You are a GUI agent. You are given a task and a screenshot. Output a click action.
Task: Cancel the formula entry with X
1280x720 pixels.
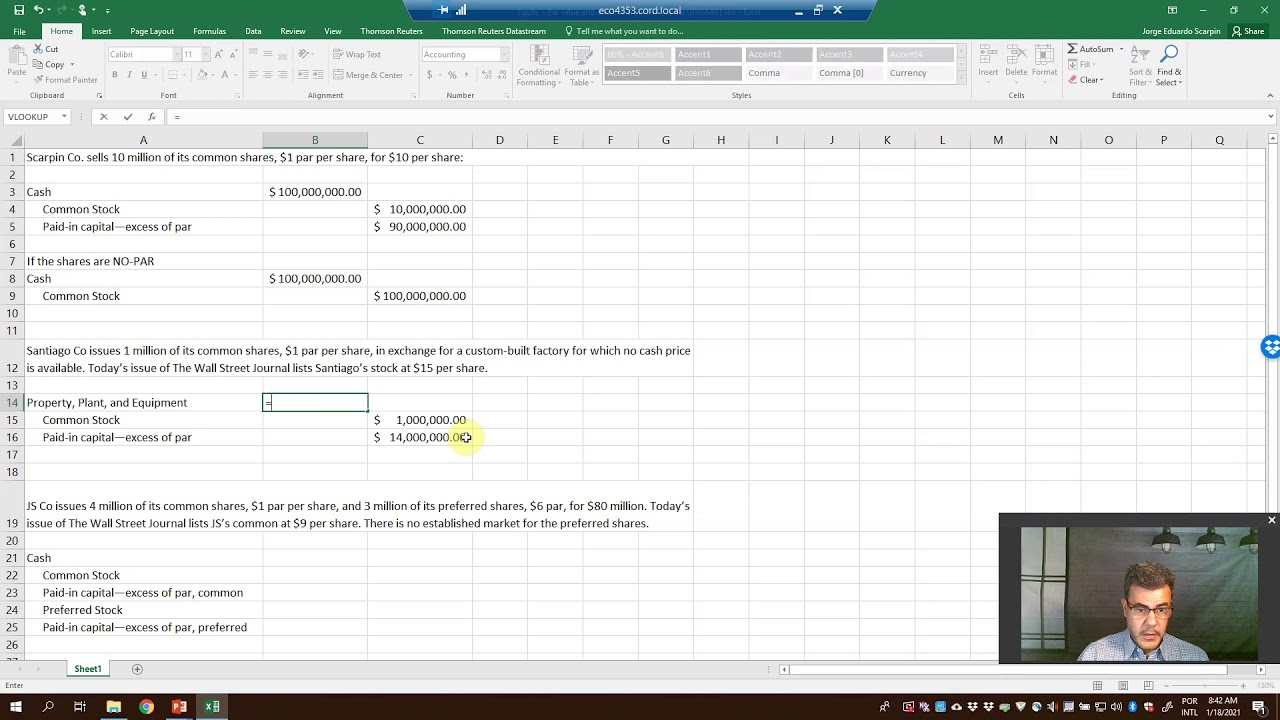[x=103, y=117]
